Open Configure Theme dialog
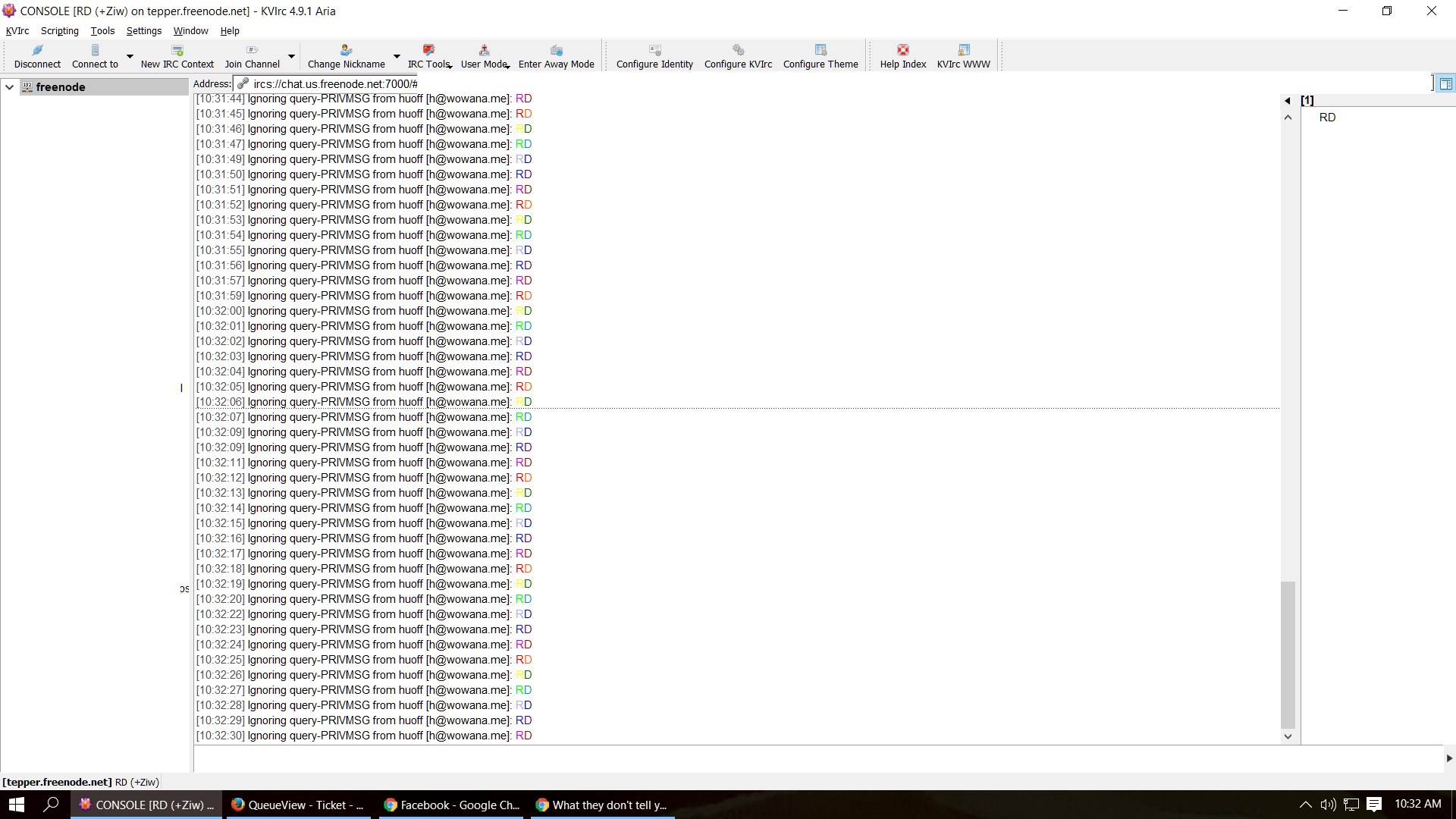 point(821,56)
